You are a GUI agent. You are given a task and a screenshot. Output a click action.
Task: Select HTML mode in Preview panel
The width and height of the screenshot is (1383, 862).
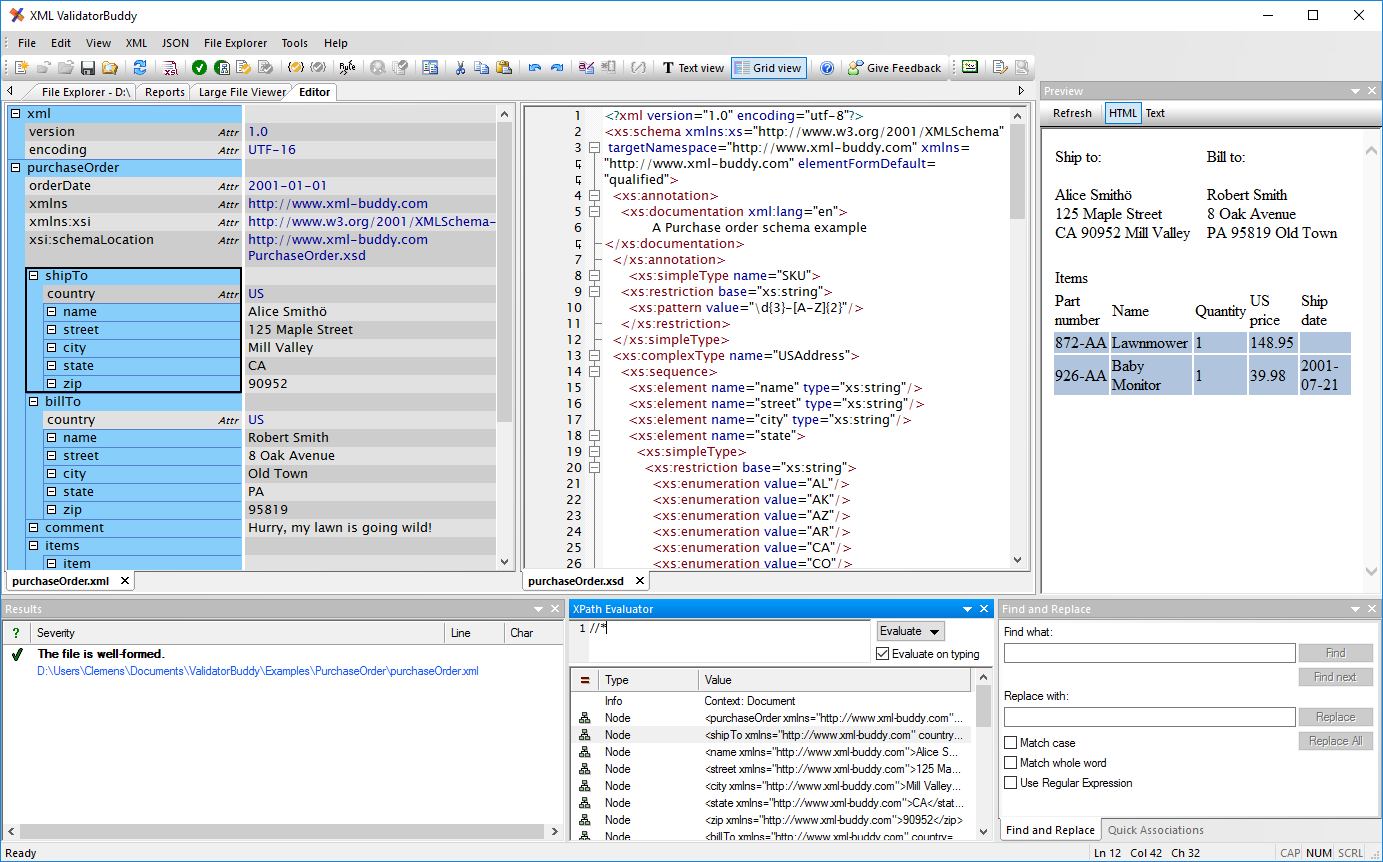pos(1123,113)
